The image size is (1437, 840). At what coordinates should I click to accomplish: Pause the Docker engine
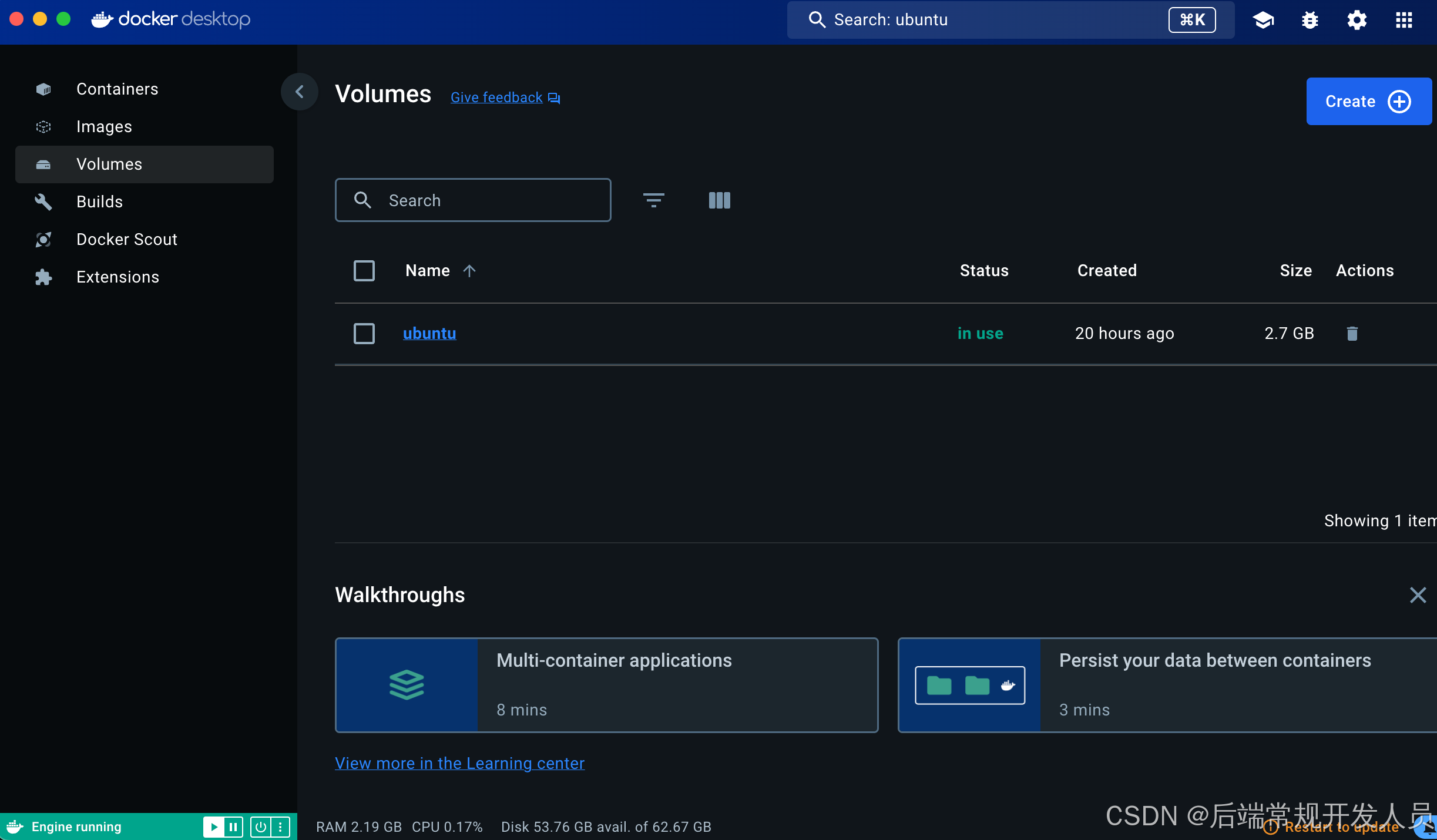pyautogui.click(x=233, y=827)
